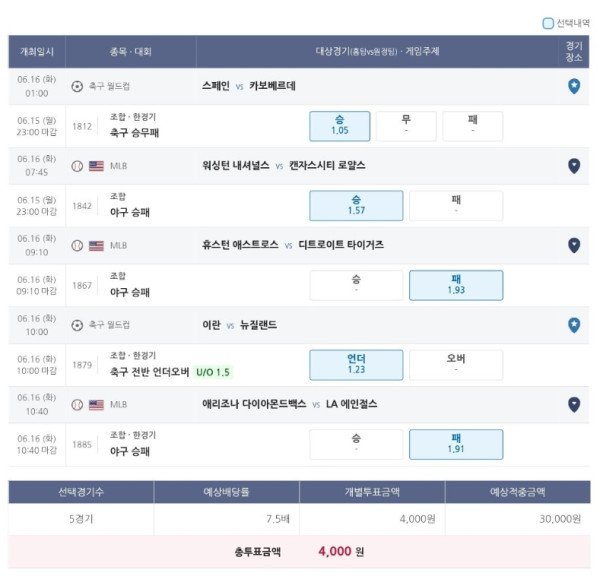This screenshot has height=576, width=600.
Task: Select 패 option for game 1812
Action: [x=473, y=126]
